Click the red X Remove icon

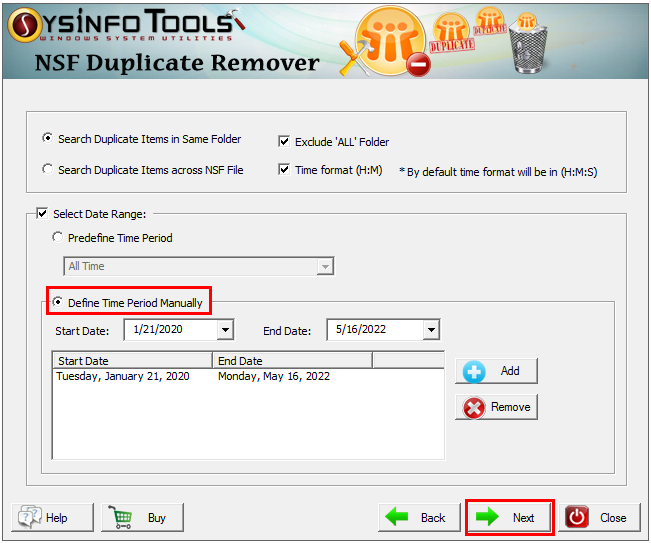tap(474, 408)
